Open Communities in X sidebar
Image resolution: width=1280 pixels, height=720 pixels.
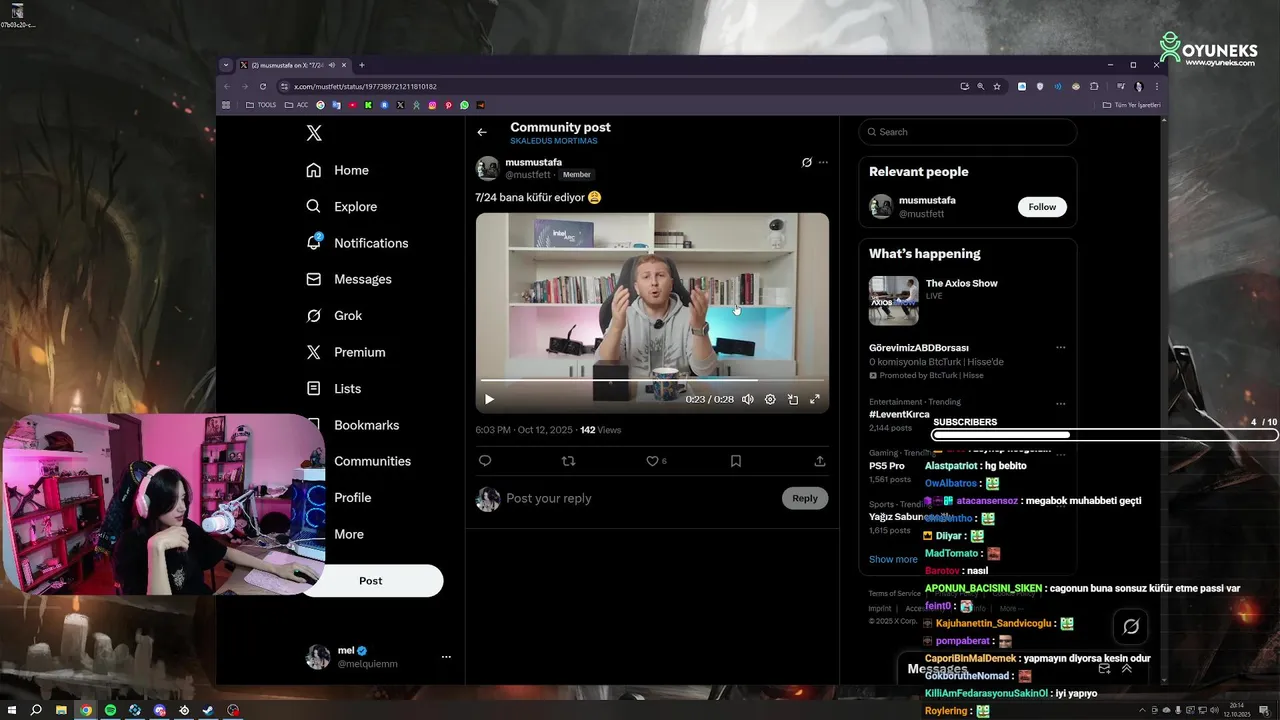(372, 461)
